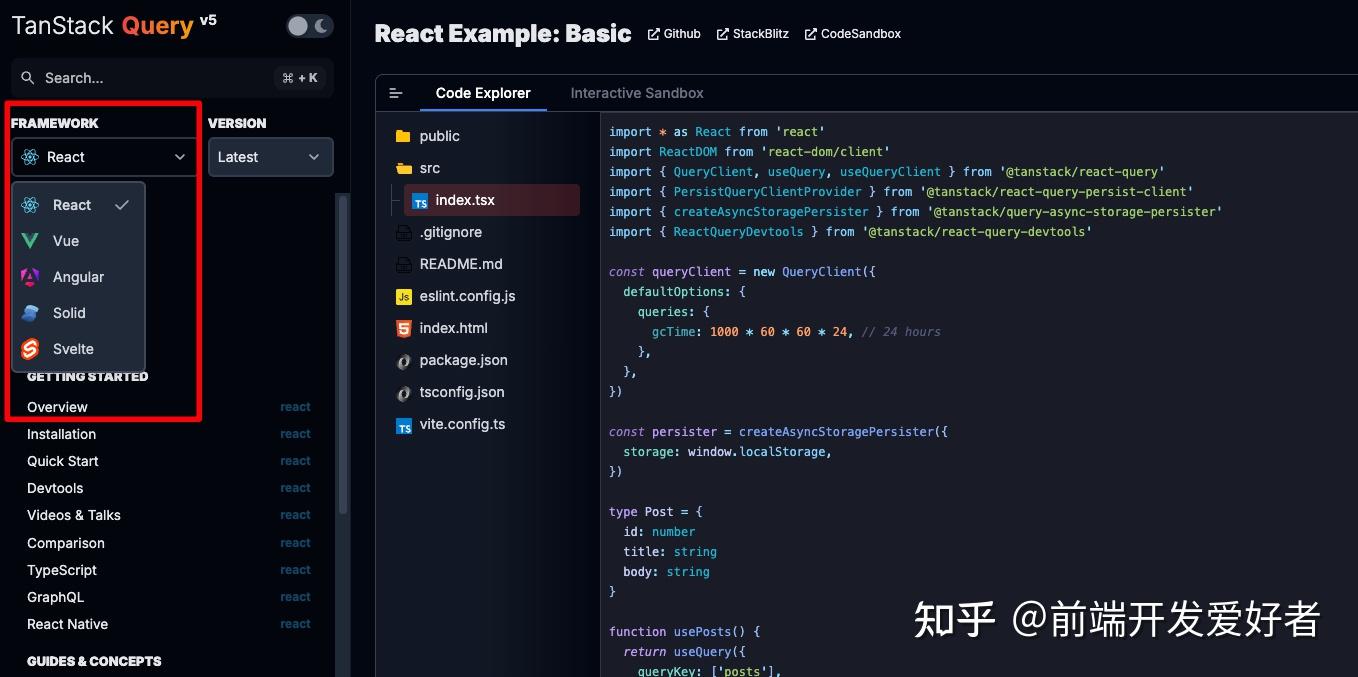Screen dimensions: 1358x677
Task: Toggle the file tree sidebar icon
Action: coord(396,93)
